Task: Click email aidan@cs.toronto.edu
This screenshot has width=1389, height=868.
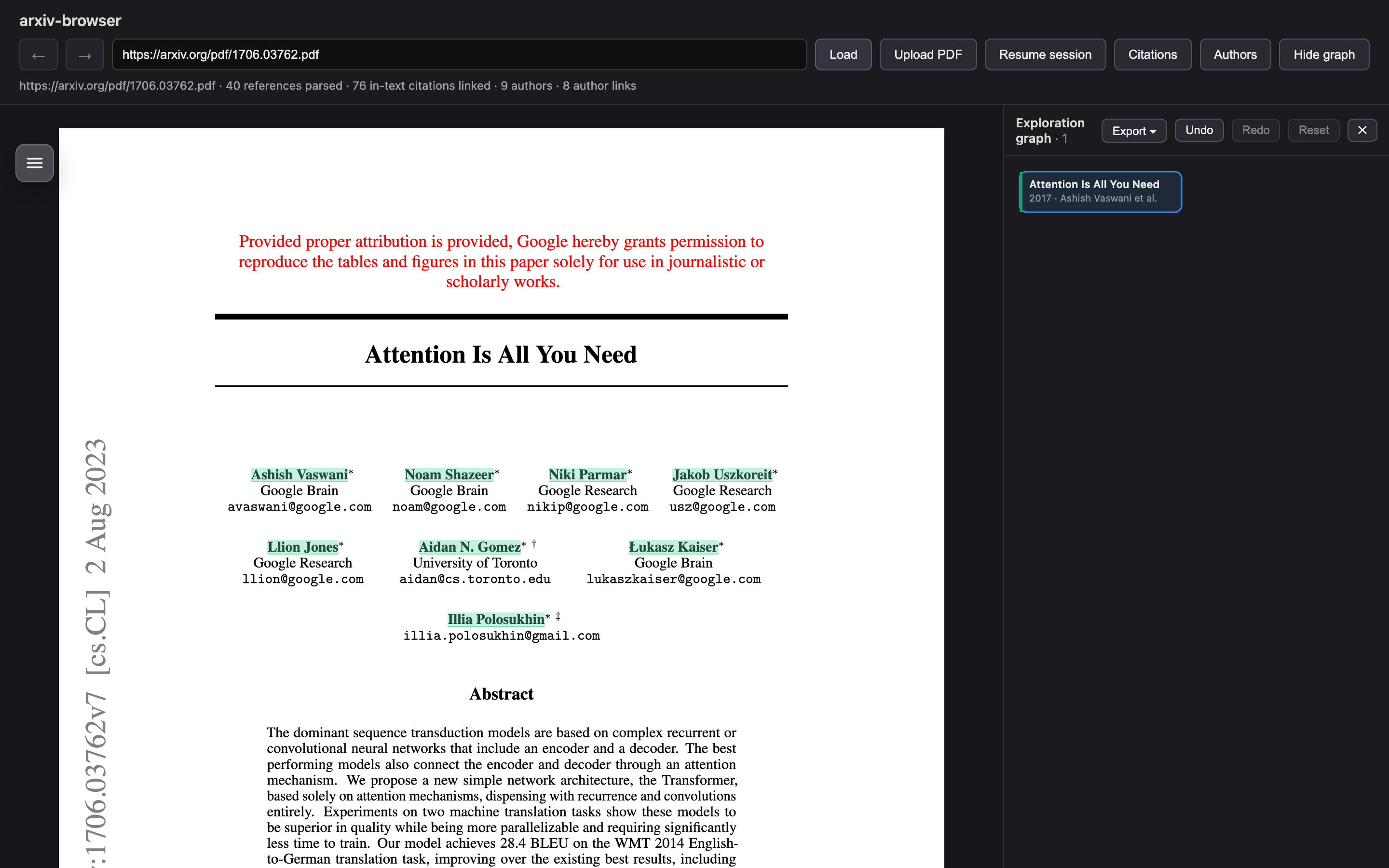Action: (x=475, y=579)
